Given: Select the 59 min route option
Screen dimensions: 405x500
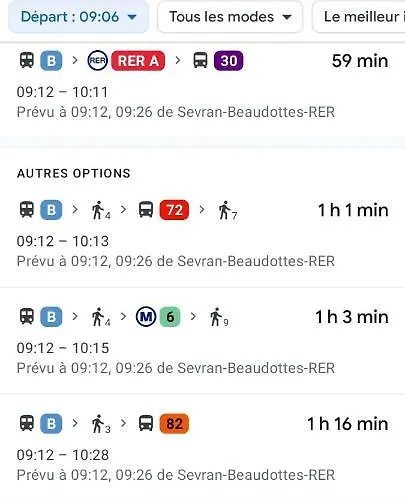Looking at the screenshot, I should click(x=202, y=85).
